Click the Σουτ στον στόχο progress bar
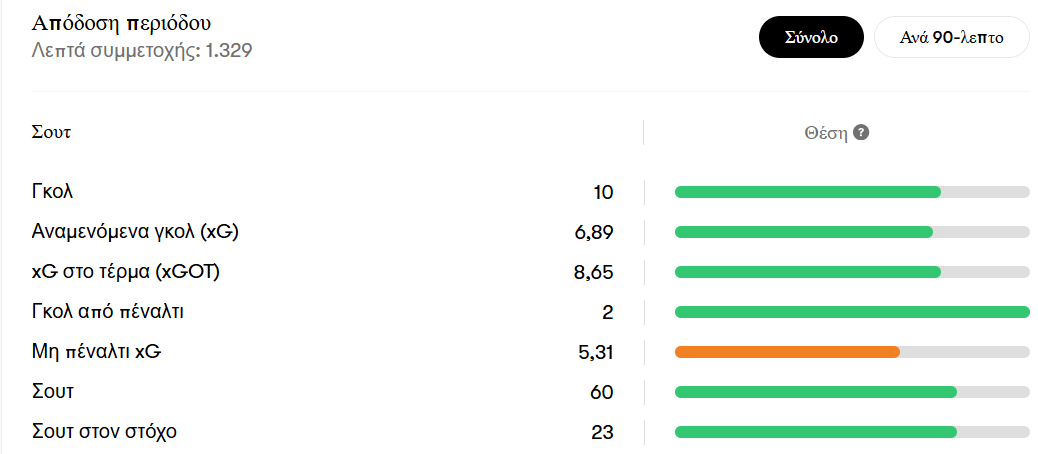 [852, 432]
